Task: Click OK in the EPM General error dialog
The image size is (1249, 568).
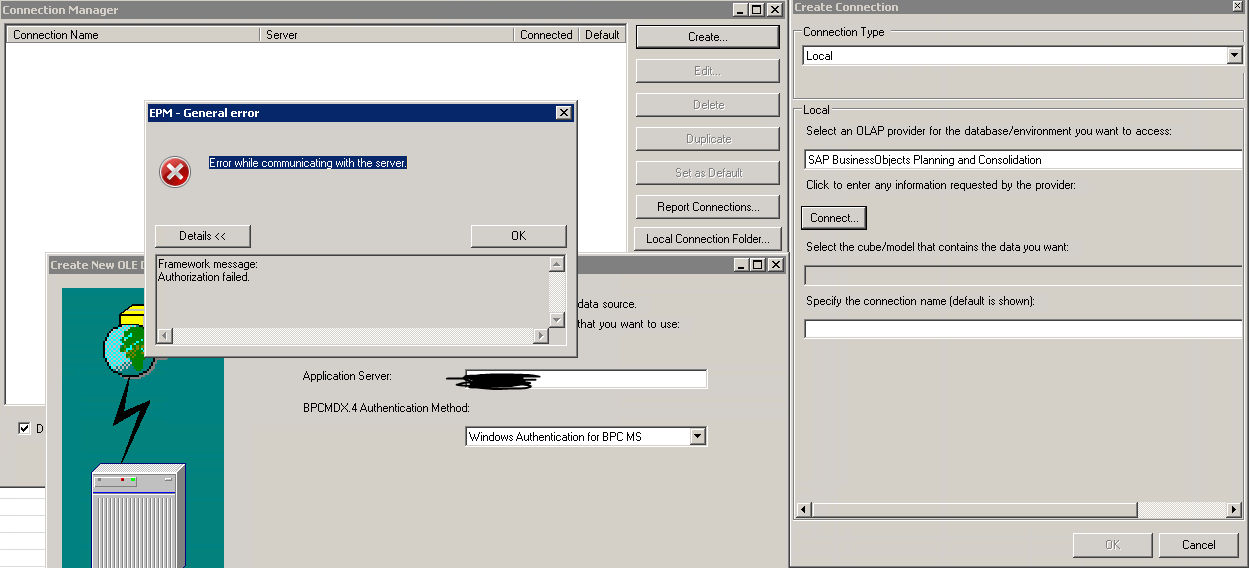Action: 518,236
